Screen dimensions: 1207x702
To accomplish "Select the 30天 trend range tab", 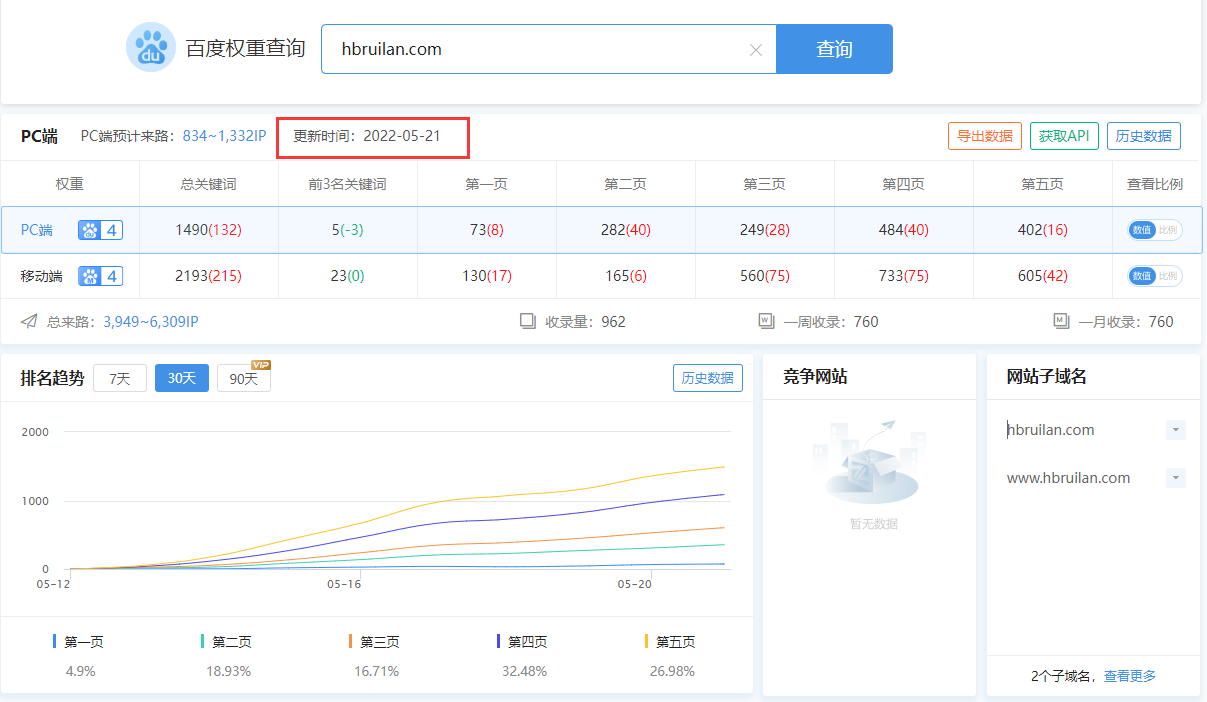I will (x=182, y=378).
